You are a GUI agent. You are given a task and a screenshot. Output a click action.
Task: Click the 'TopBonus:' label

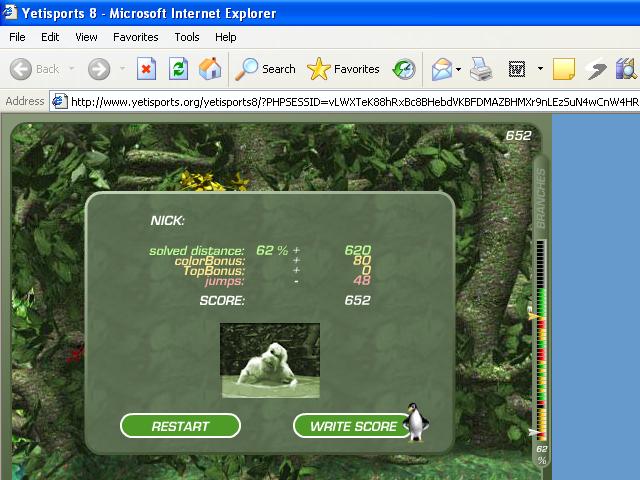(x=214, y=271)
